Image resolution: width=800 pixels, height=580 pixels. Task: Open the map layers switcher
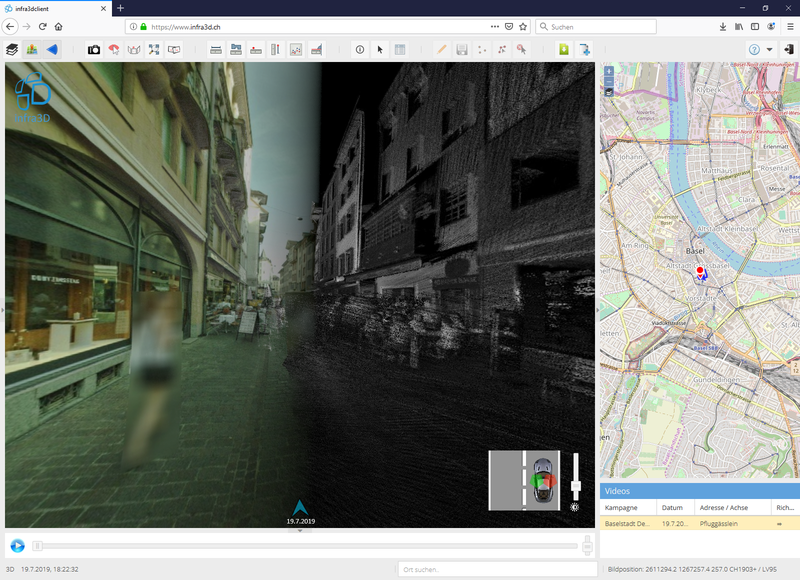[609, 92]
